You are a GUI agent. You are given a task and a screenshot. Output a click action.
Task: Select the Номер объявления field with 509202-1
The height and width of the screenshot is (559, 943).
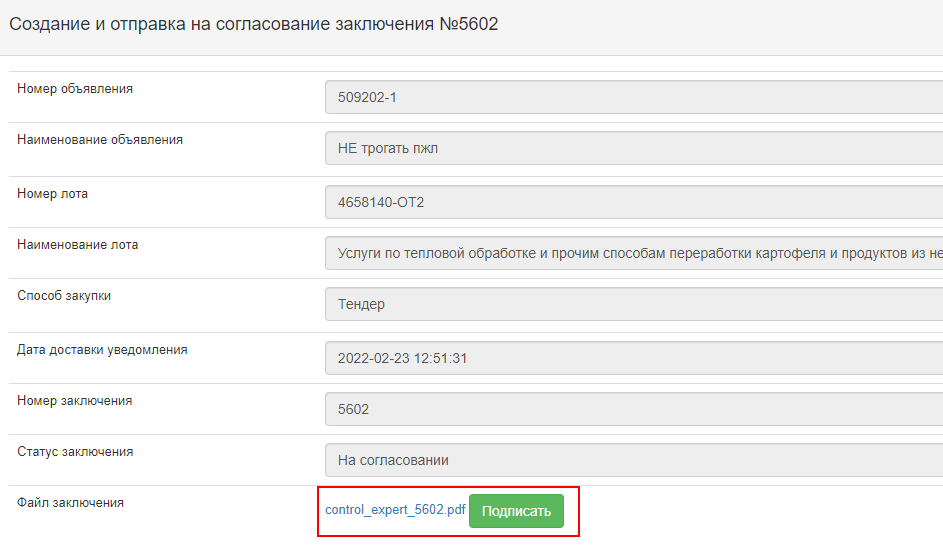point(634,97)
